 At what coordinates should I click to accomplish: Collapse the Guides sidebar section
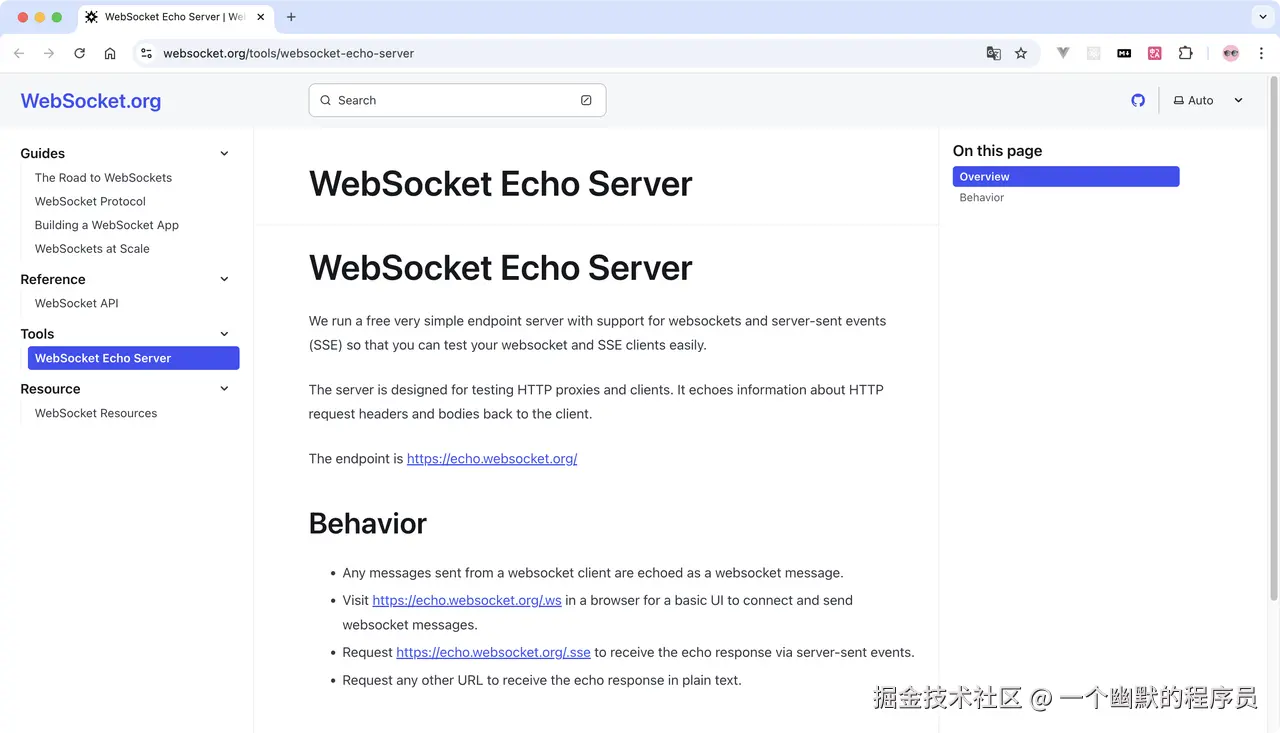224,153
